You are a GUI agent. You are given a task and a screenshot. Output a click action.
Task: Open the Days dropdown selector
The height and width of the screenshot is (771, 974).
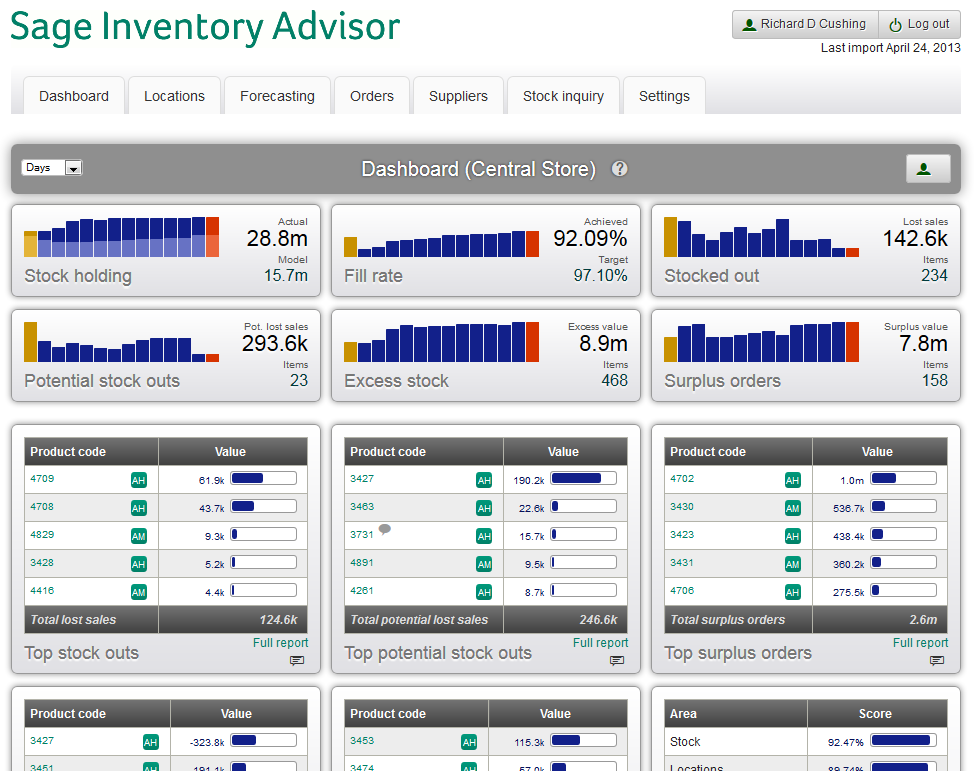(x=52, y=168)
